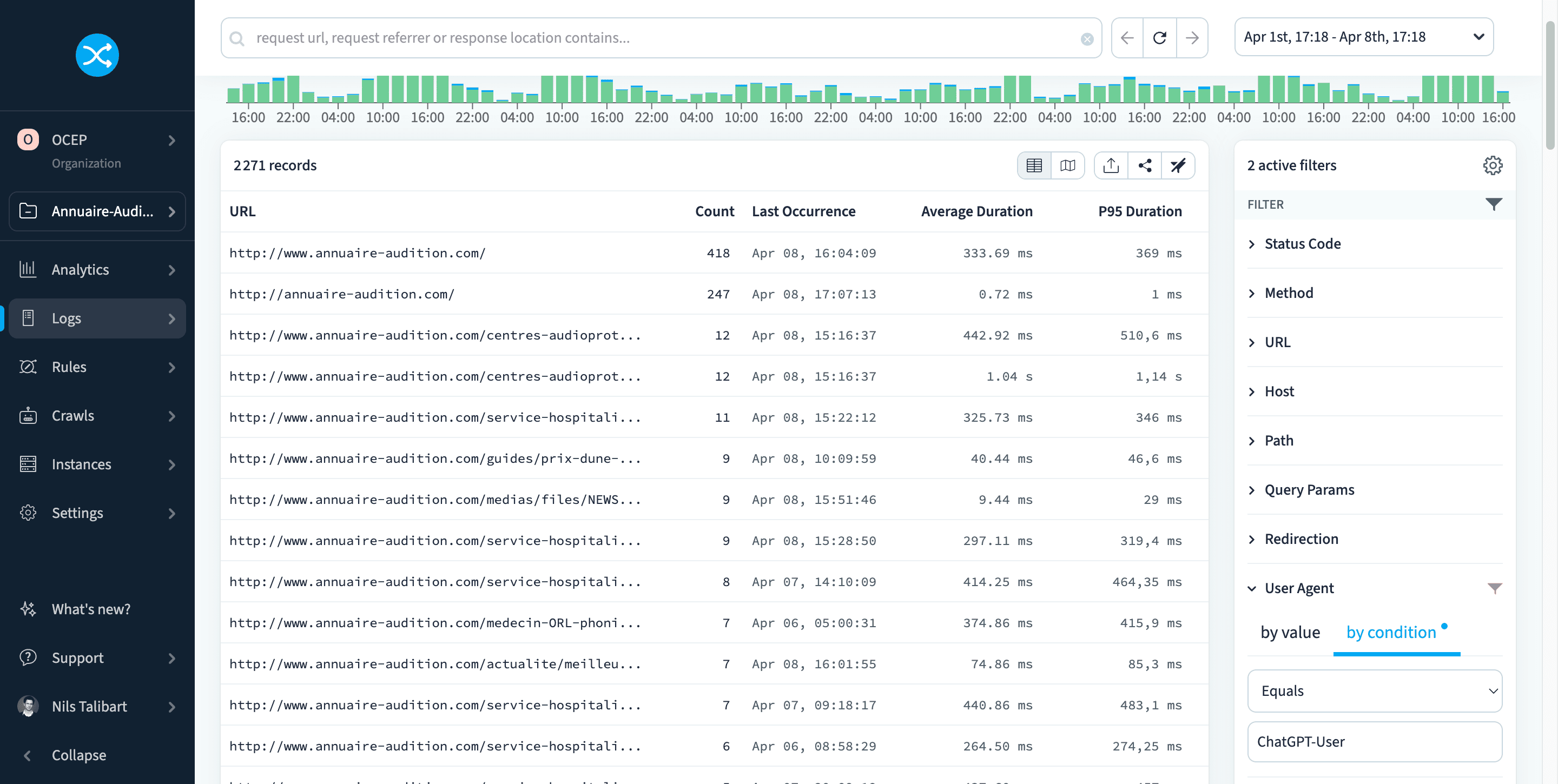Switch to table view icon

click(x=1034, y=165)
